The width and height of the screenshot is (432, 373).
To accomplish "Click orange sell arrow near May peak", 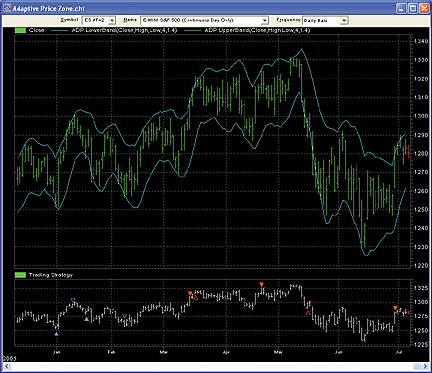I will [x=262, y=285].
